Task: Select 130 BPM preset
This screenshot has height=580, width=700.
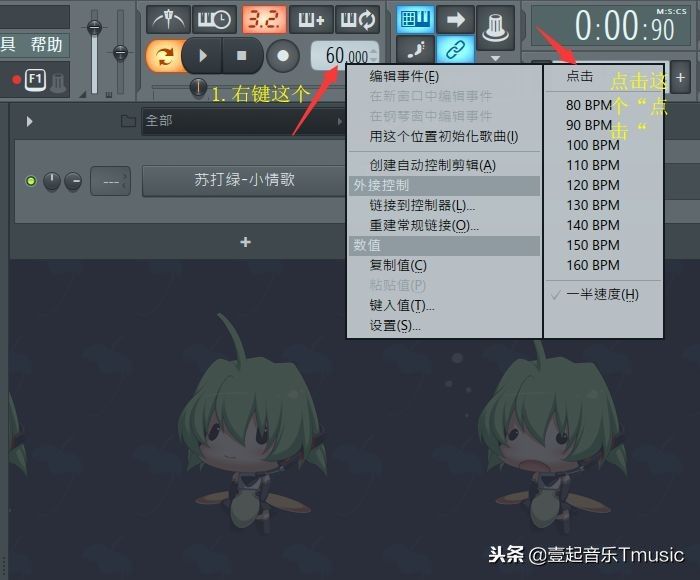Action: (604, 205)
